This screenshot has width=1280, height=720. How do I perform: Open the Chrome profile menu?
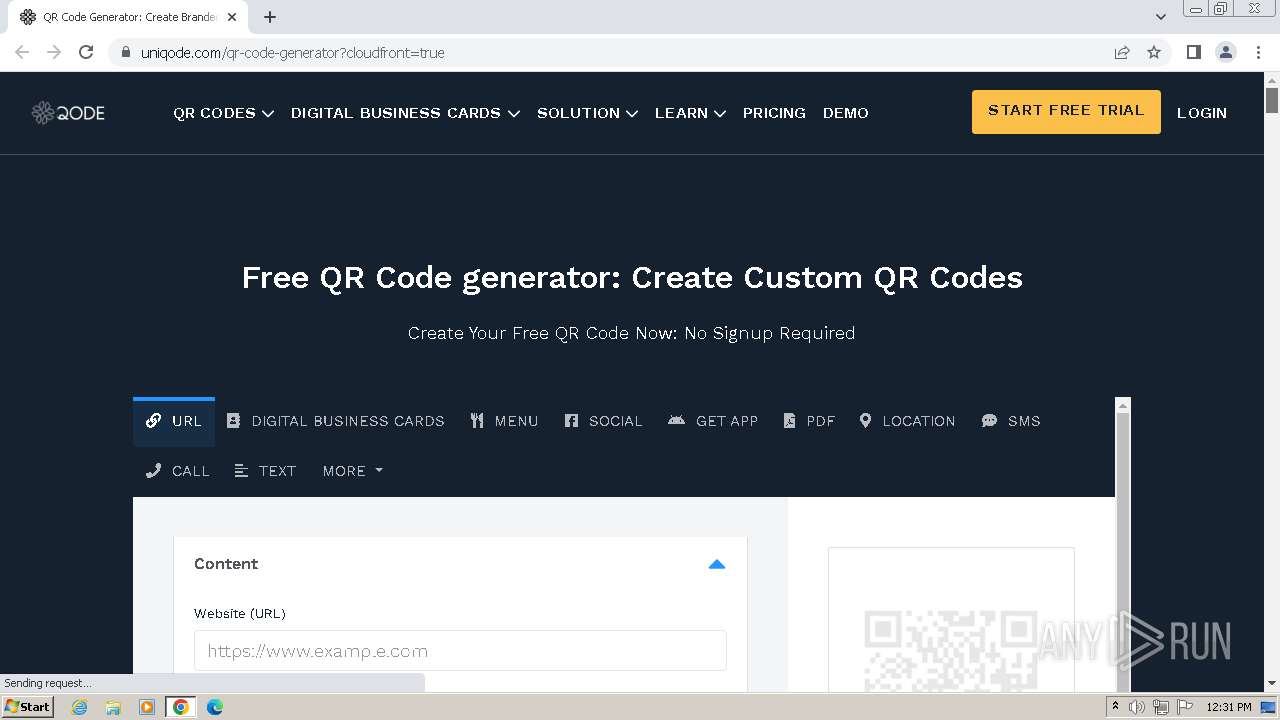(x=1226, y=52)
